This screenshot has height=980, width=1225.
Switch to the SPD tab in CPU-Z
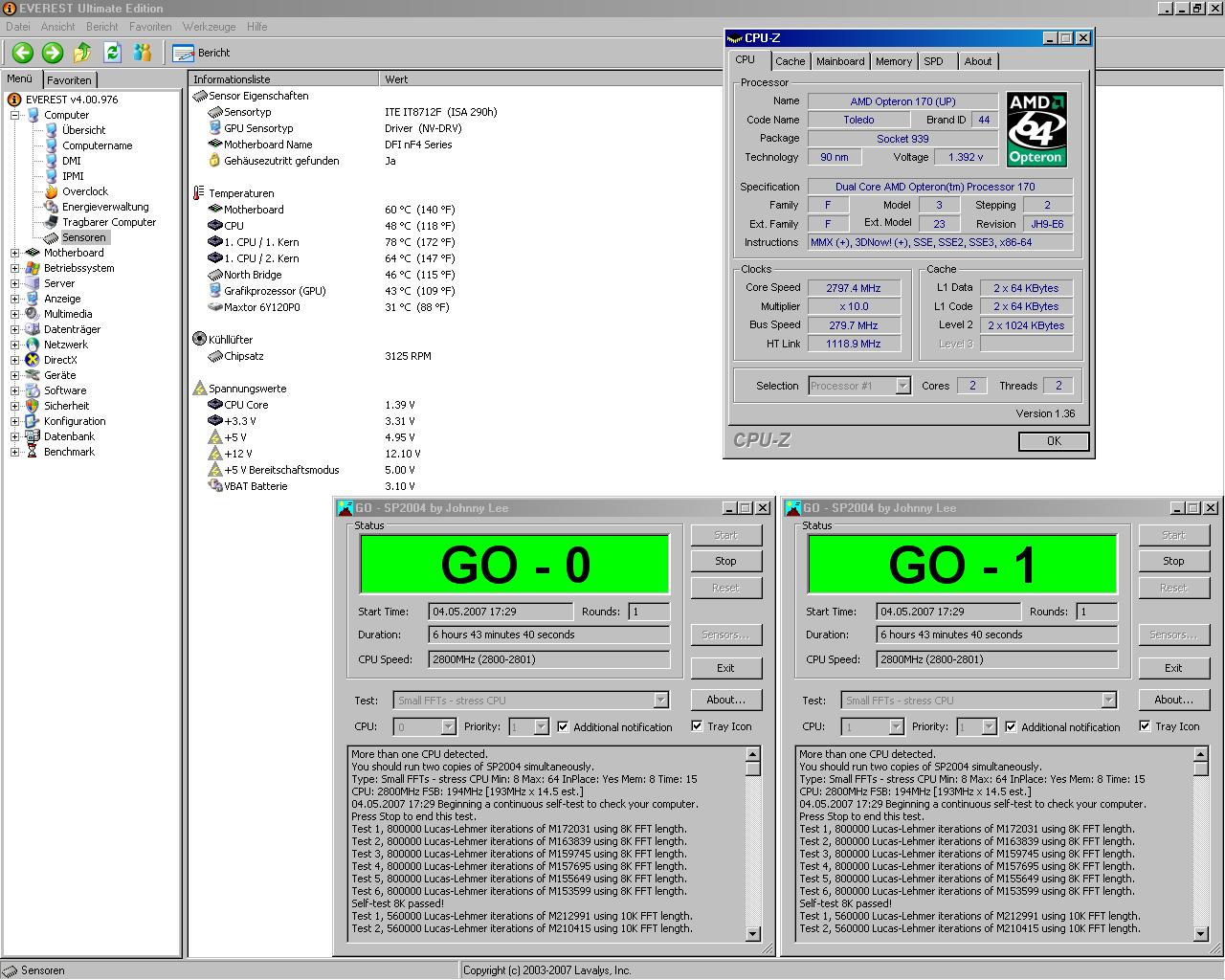pyautogui.click(x=934, y=61)
